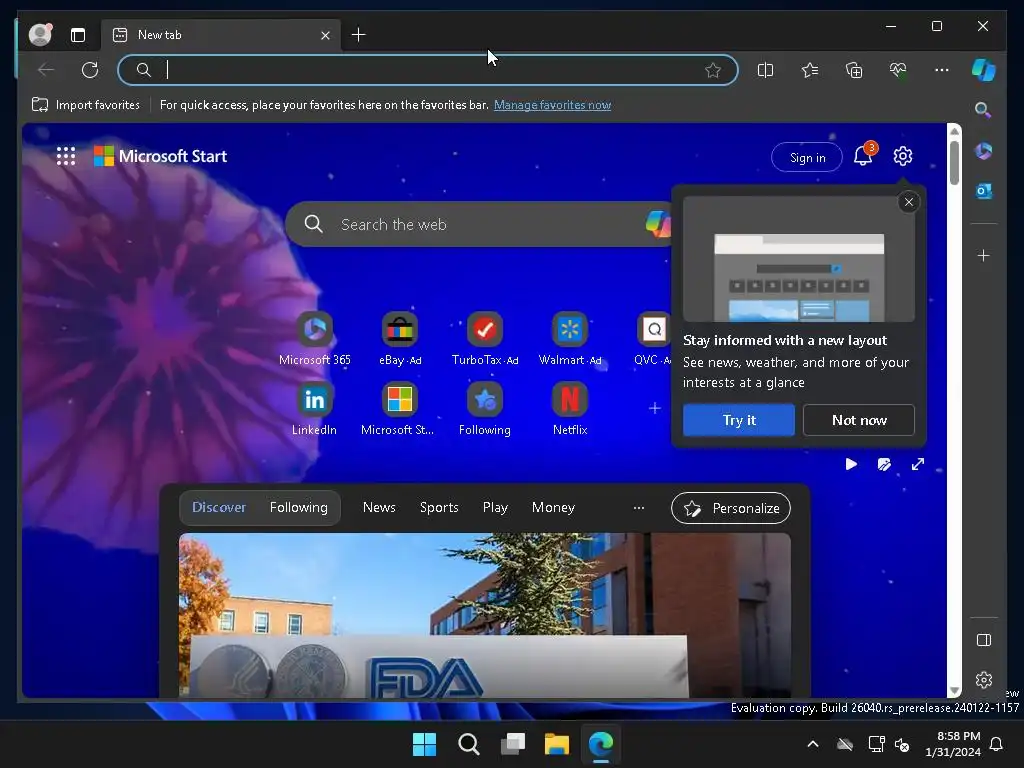Click Personalize button
This screenshot has height=768, width=1024.
[x=731, y=508]
